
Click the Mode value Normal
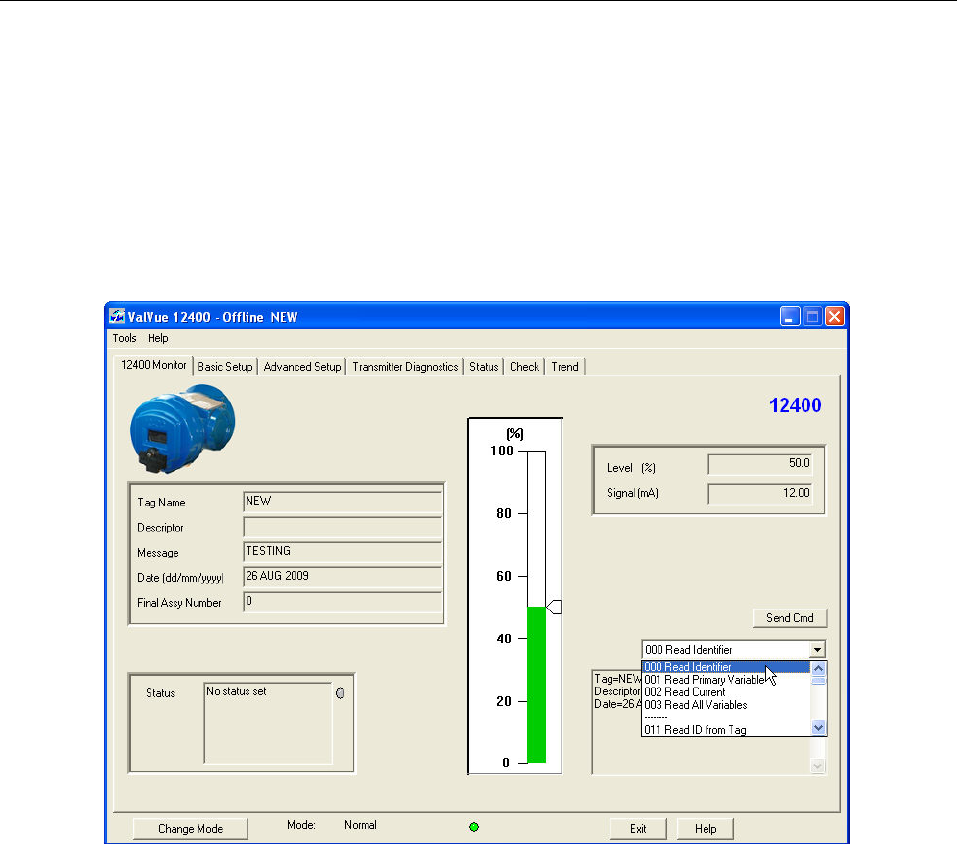[x=360, y=825]
